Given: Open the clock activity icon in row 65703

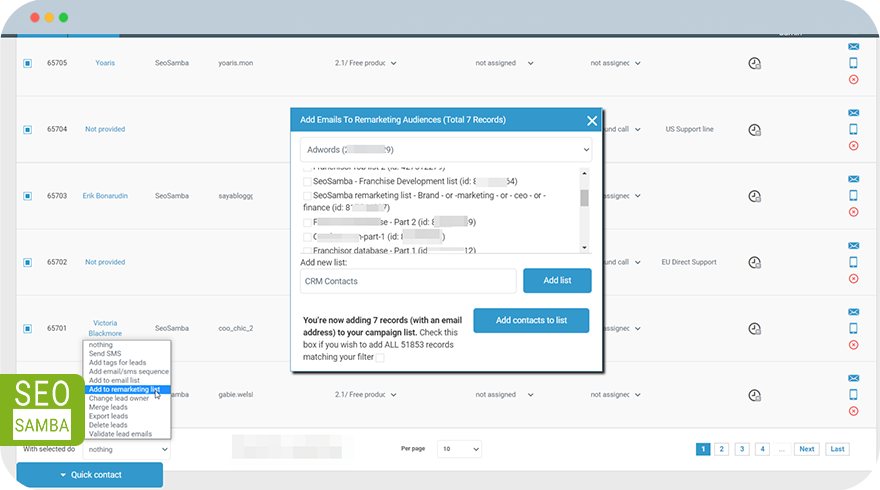Looking at the screenshot, I should pyautogui.click(x=754, y=196).
